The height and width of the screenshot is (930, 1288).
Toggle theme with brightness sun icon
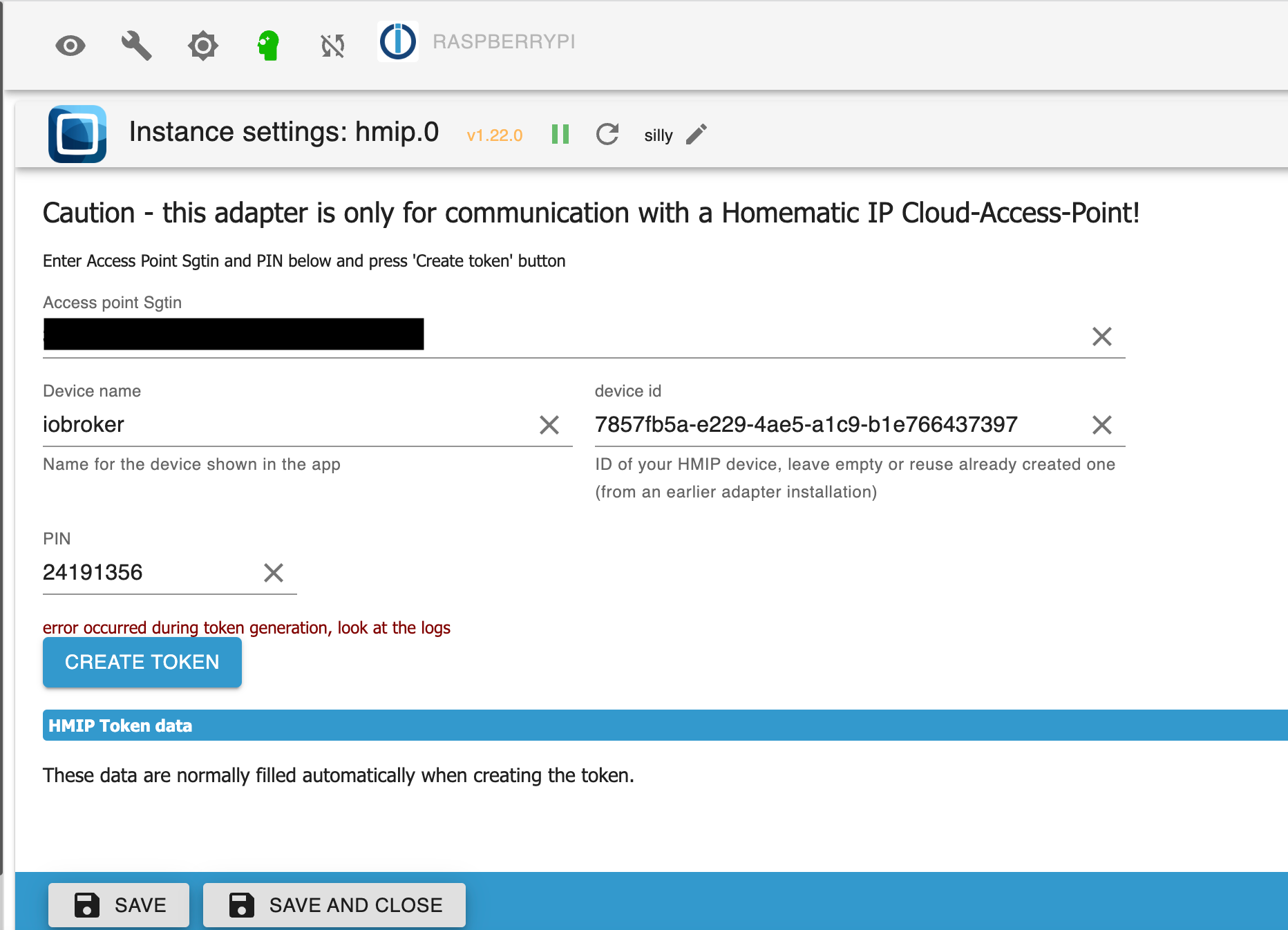[x=202, y=46]
